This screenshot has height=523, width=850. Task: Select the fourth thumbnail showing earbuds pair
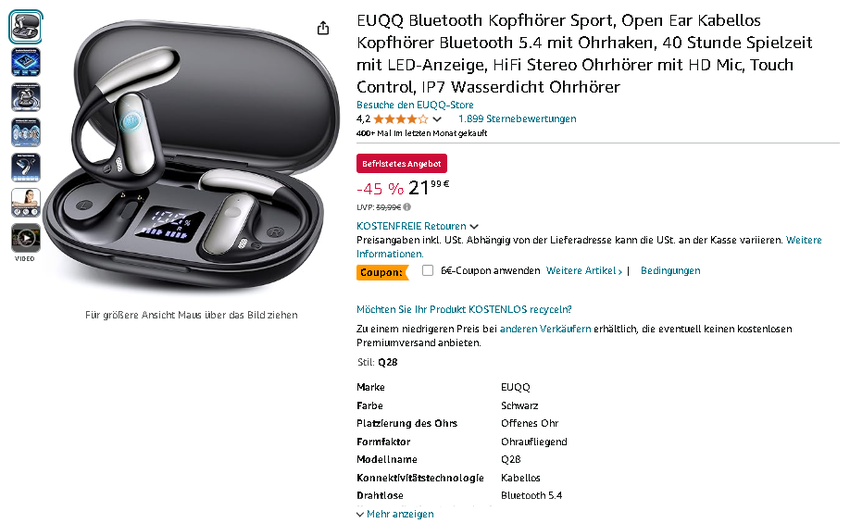(x=25, y=132)
